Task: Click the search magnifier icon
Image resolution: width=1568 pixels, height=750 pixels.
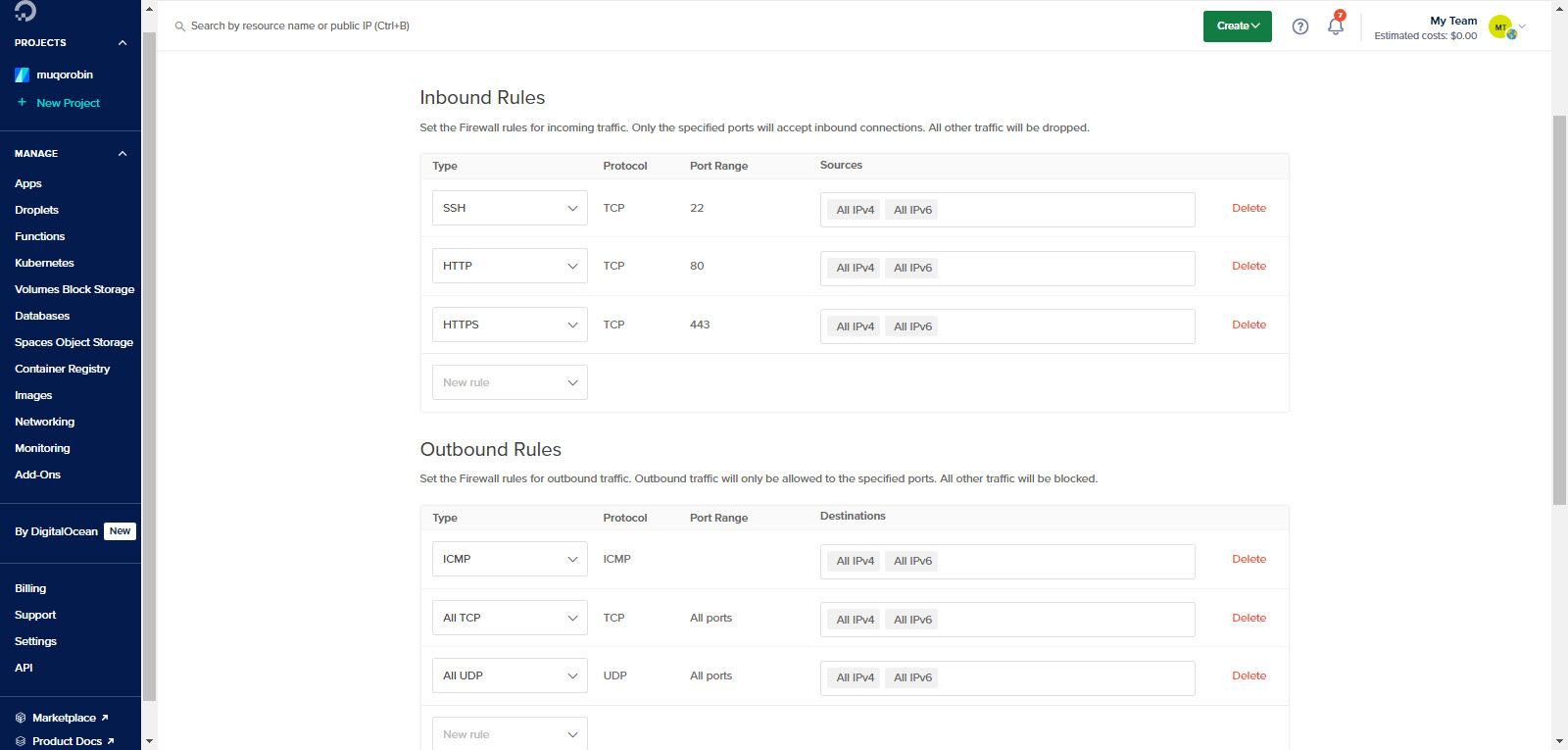Action: coord(180,26)
